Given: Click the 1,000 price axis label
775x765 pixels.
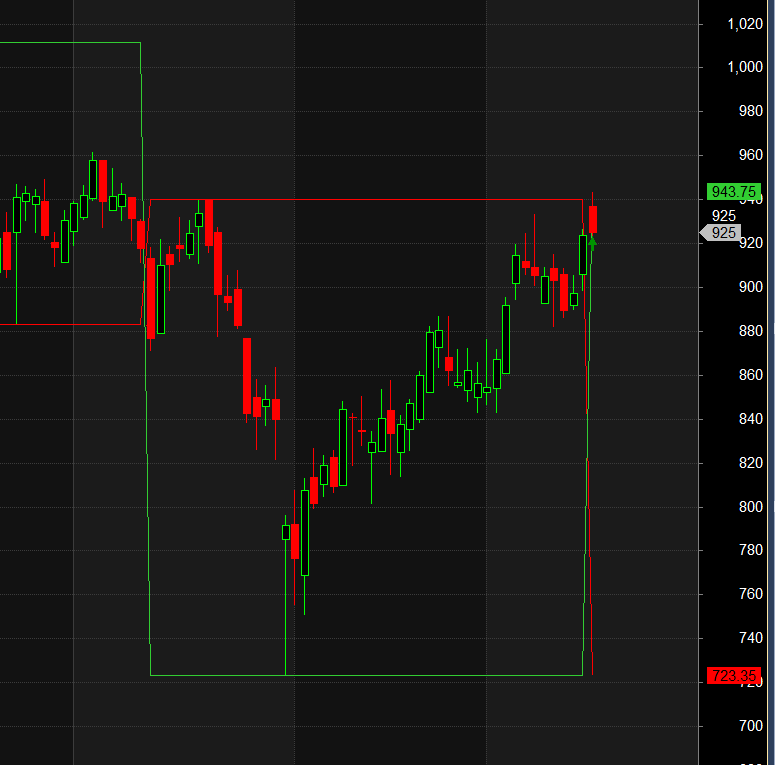Looking at the screenshot, I should click(745, 67).
